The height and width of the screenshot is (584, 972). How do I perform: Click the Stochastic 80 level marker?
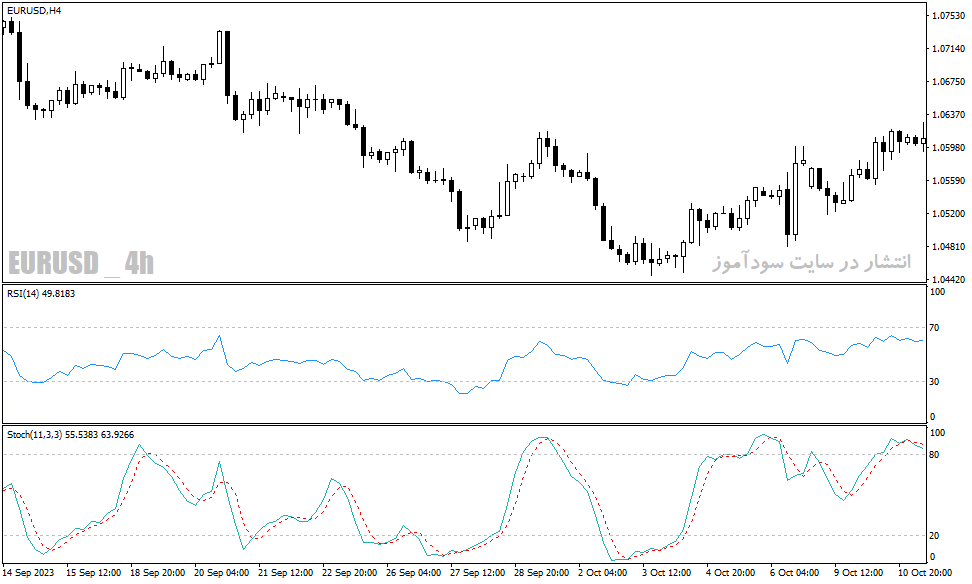[935, 454]
